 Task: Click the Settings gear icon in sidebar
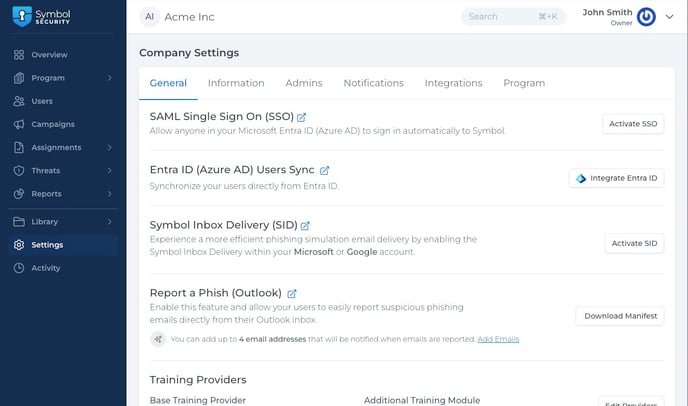click(x=19, y=245)
